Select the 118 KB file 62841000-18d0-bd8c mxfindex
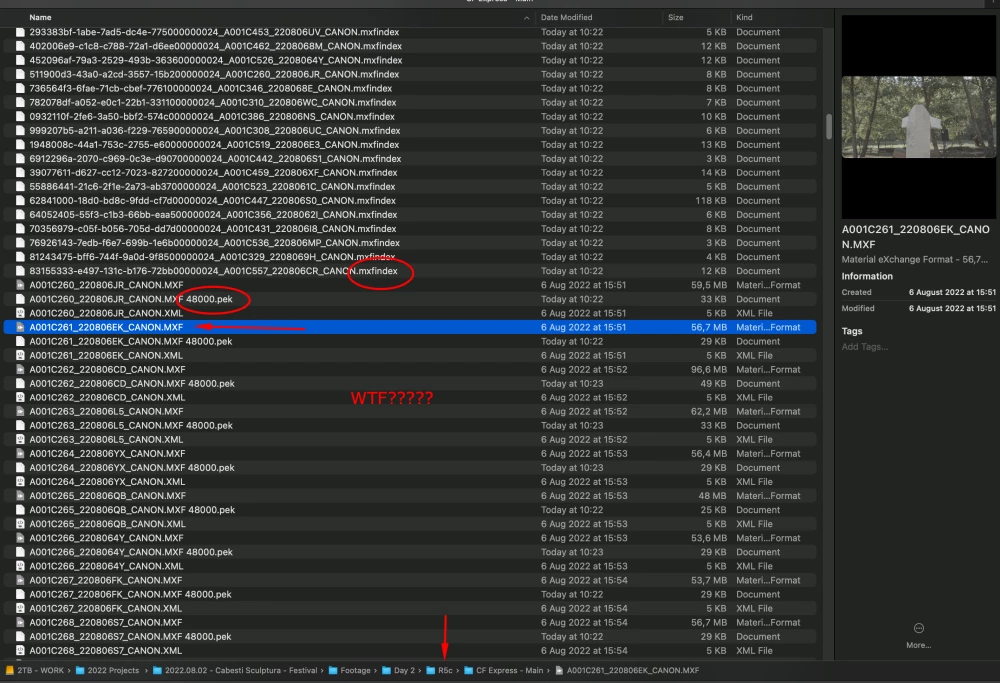 point(212,200)
